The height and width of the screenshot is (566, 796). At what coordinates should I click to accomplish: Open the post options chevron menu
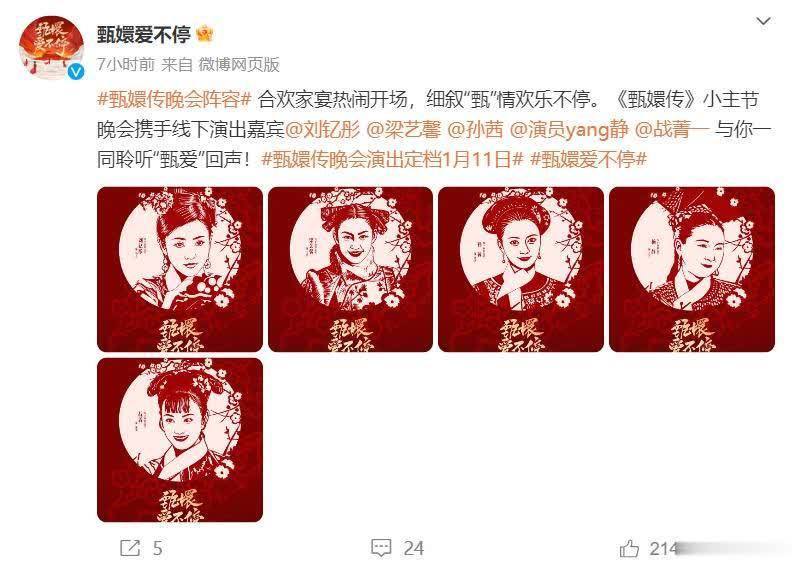click(764, 21)
